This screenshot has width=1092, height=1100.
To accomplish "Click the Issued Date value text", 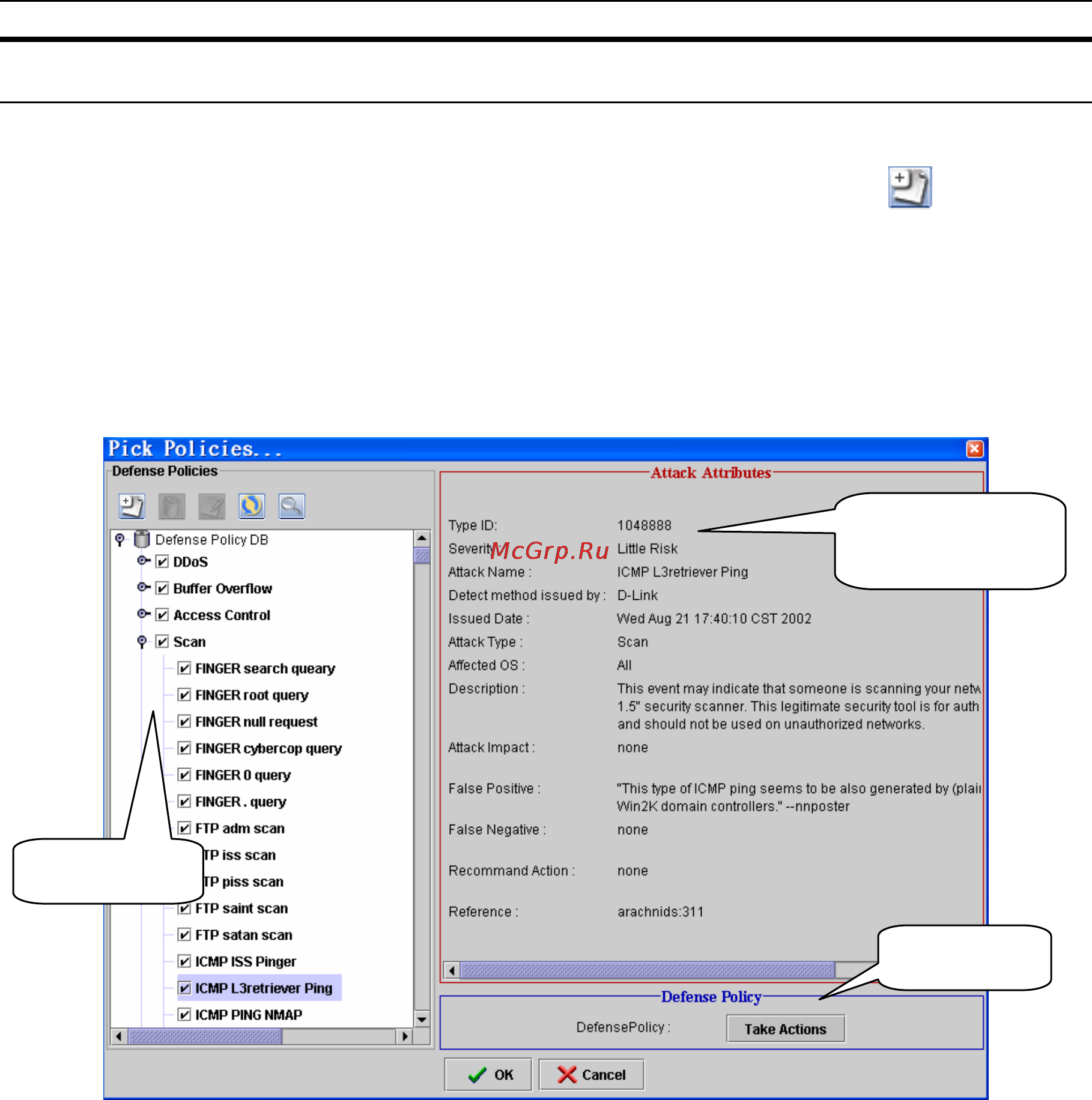I will point(714,619).
